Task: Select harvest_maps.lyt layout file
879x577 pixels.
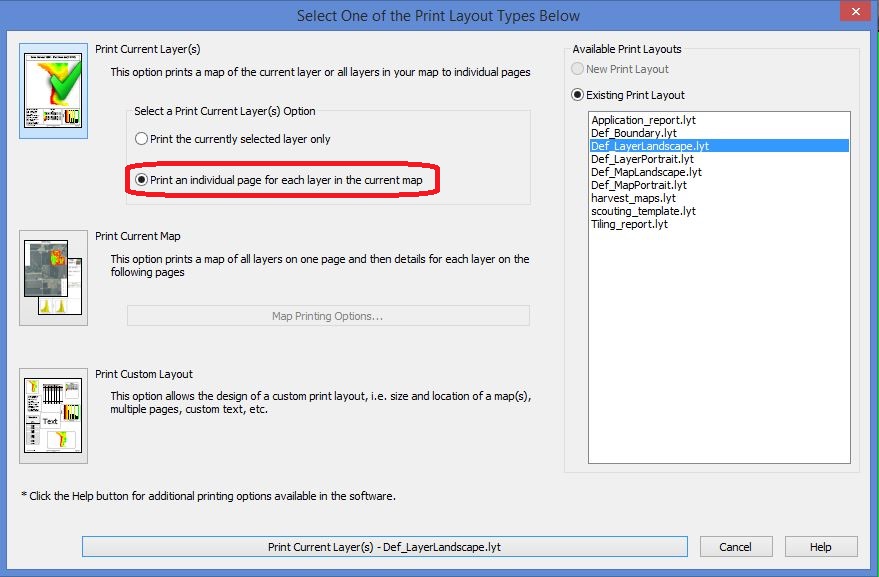Action: tap(633, 198)
